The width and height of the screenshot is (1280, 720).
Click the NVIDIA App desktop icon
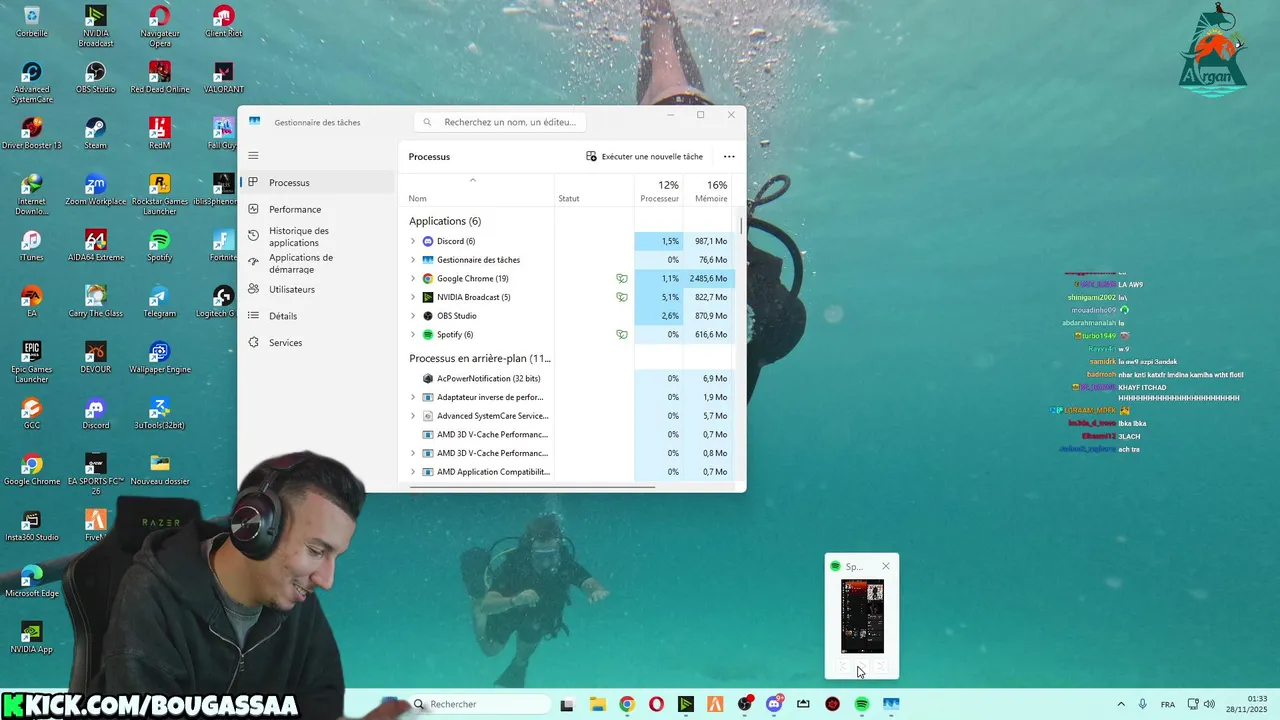[x=31, y=637]
